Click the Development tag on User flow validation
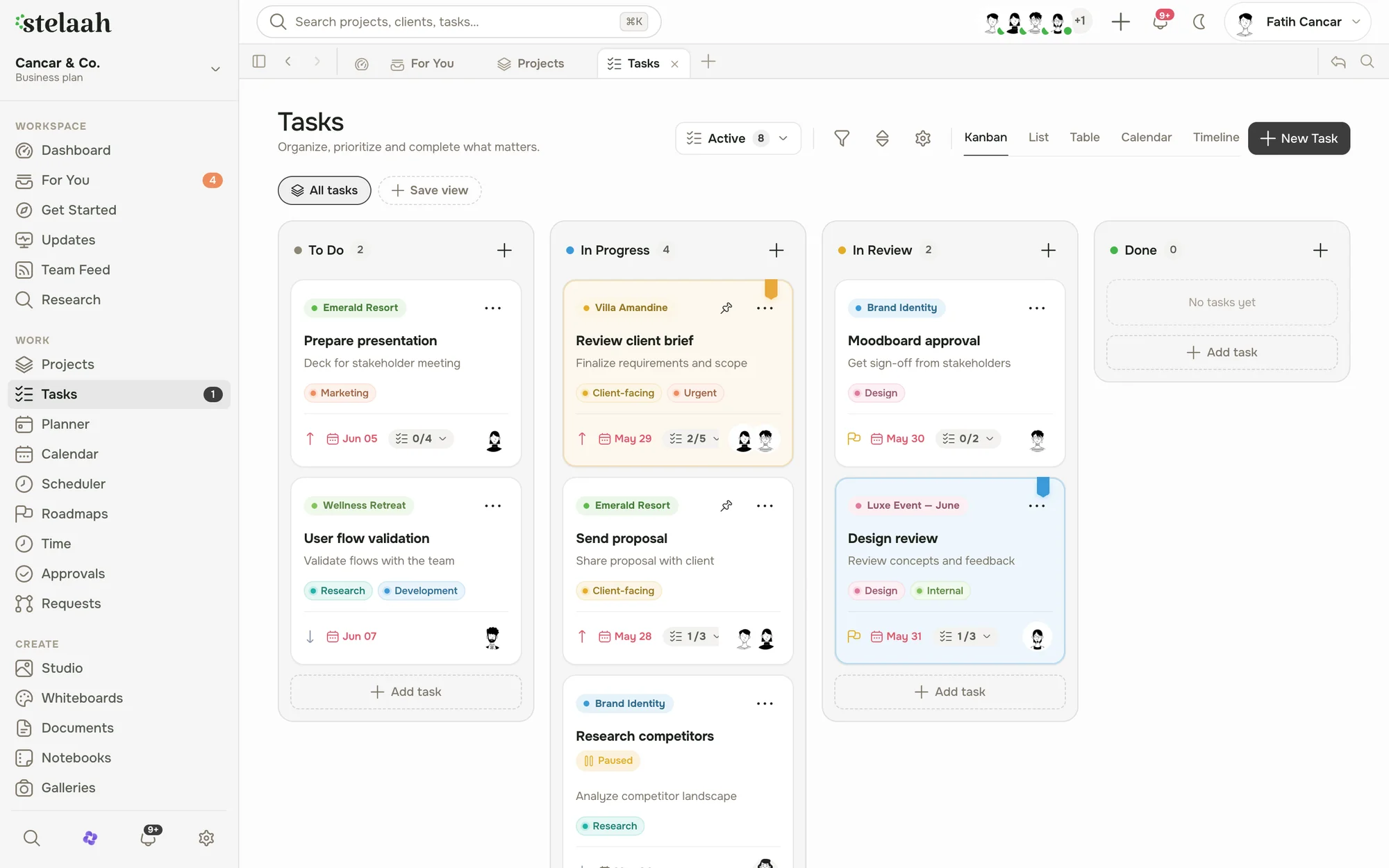The height and width of the screenshot is (868, 1389). coord(422,591)
